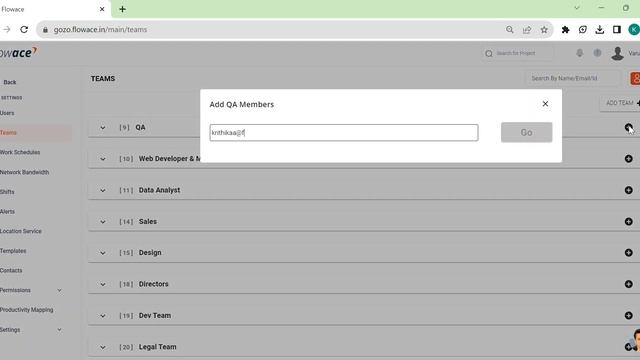Open the tab search chevron
This screenshot has width=640, height=360.
(x=577, y=8)
